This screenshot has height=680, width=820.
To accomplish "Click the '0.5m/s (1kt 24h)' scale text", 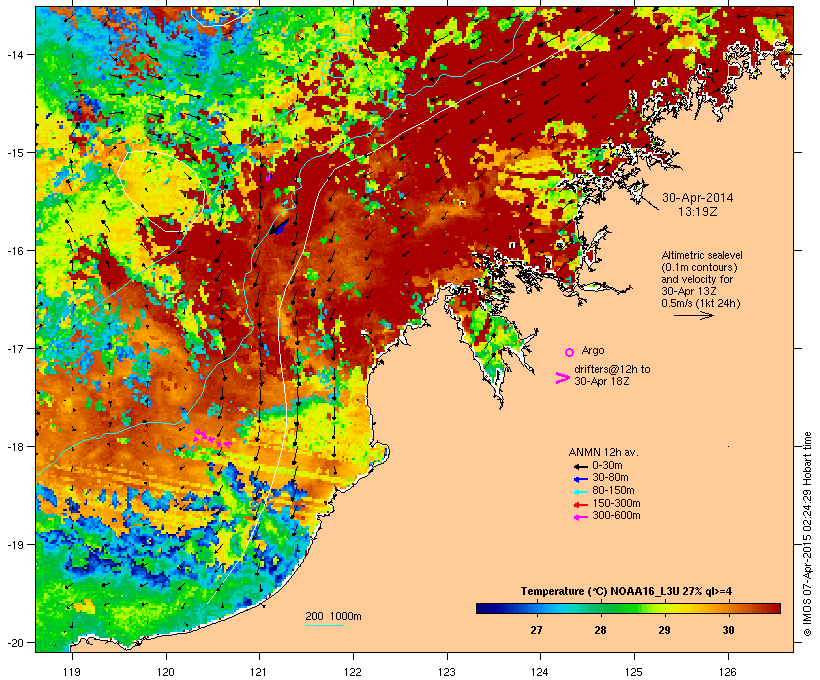I will pyautogui.click(x=701, y=303).
